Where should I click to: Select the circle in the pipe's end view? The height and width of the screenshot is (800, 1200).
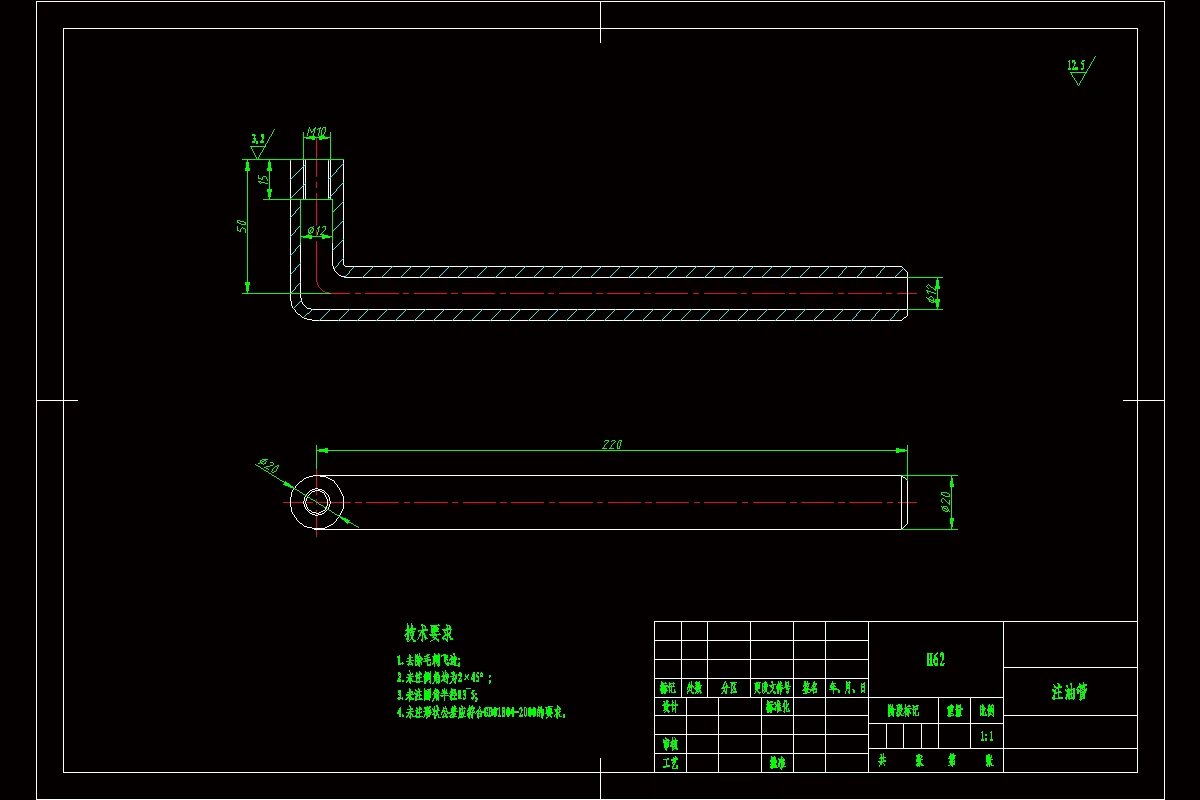(317, 502)
